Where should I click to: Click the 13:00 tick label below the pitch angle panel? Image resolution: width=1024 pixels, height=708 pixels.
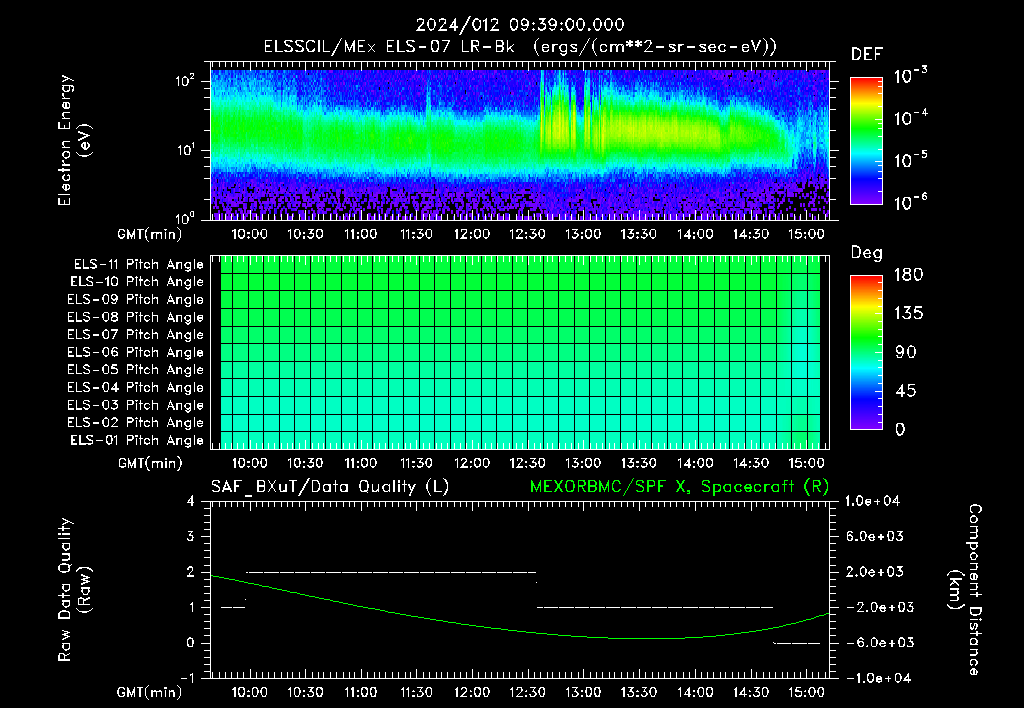pos(583,463)
